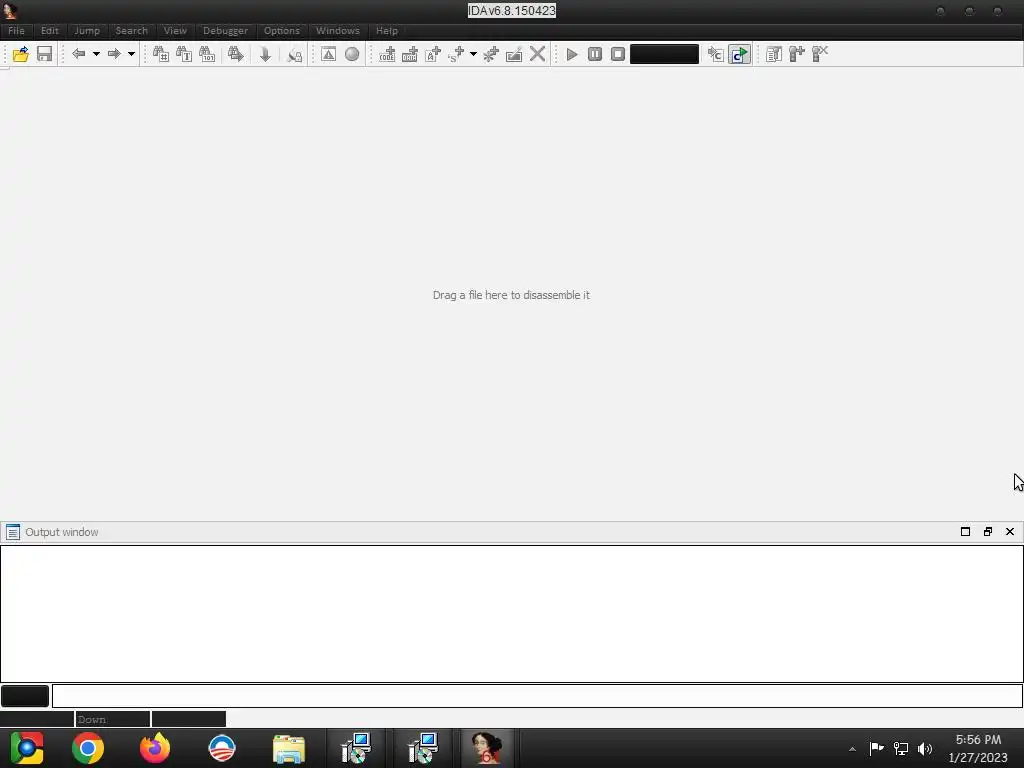Open the Search menu
The image size is (1024, 768).
[131, 31]
